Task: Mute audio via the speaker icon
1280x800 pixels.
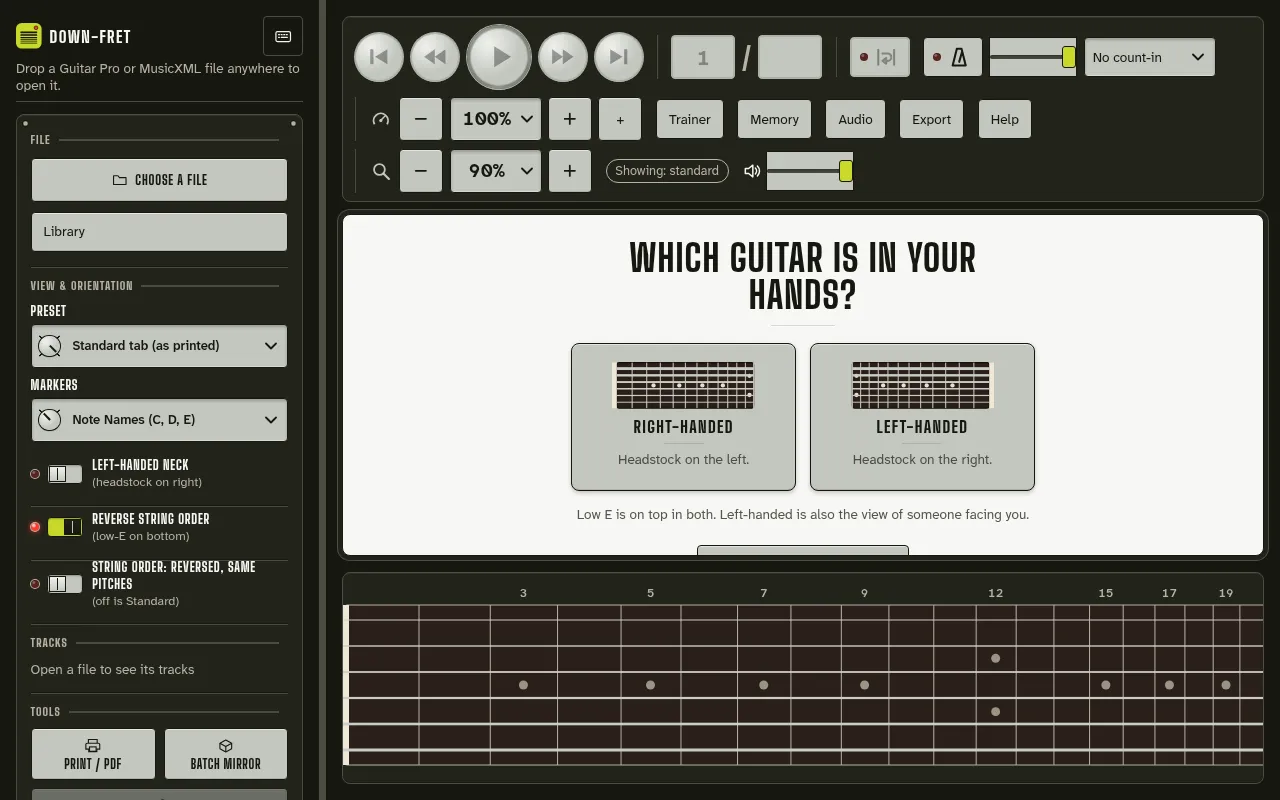Action: (753, 171)
